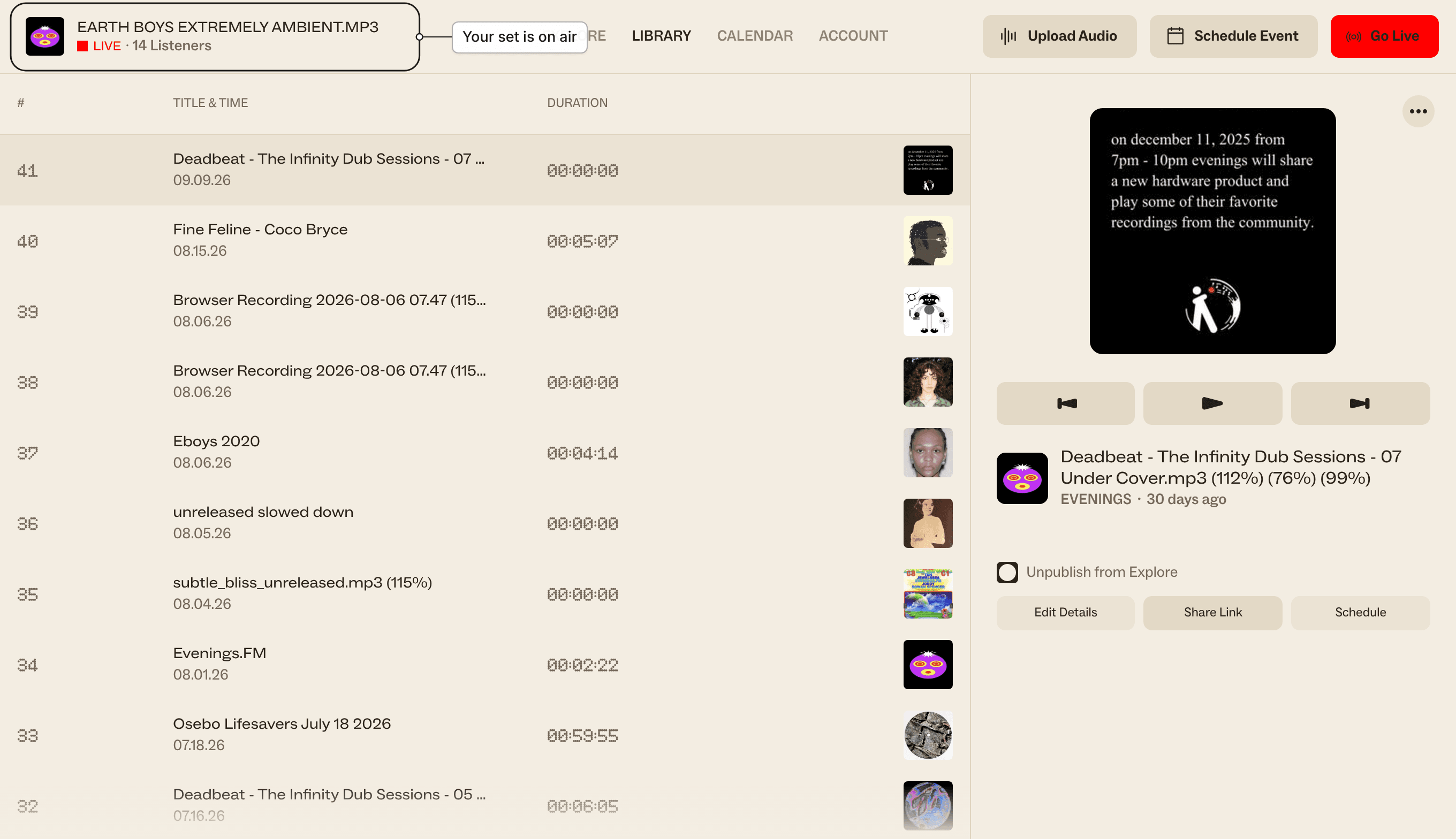This screenshot has height=839, width=1456.
Task: Click the 14 Listeners live status
Action: point(172,45)
